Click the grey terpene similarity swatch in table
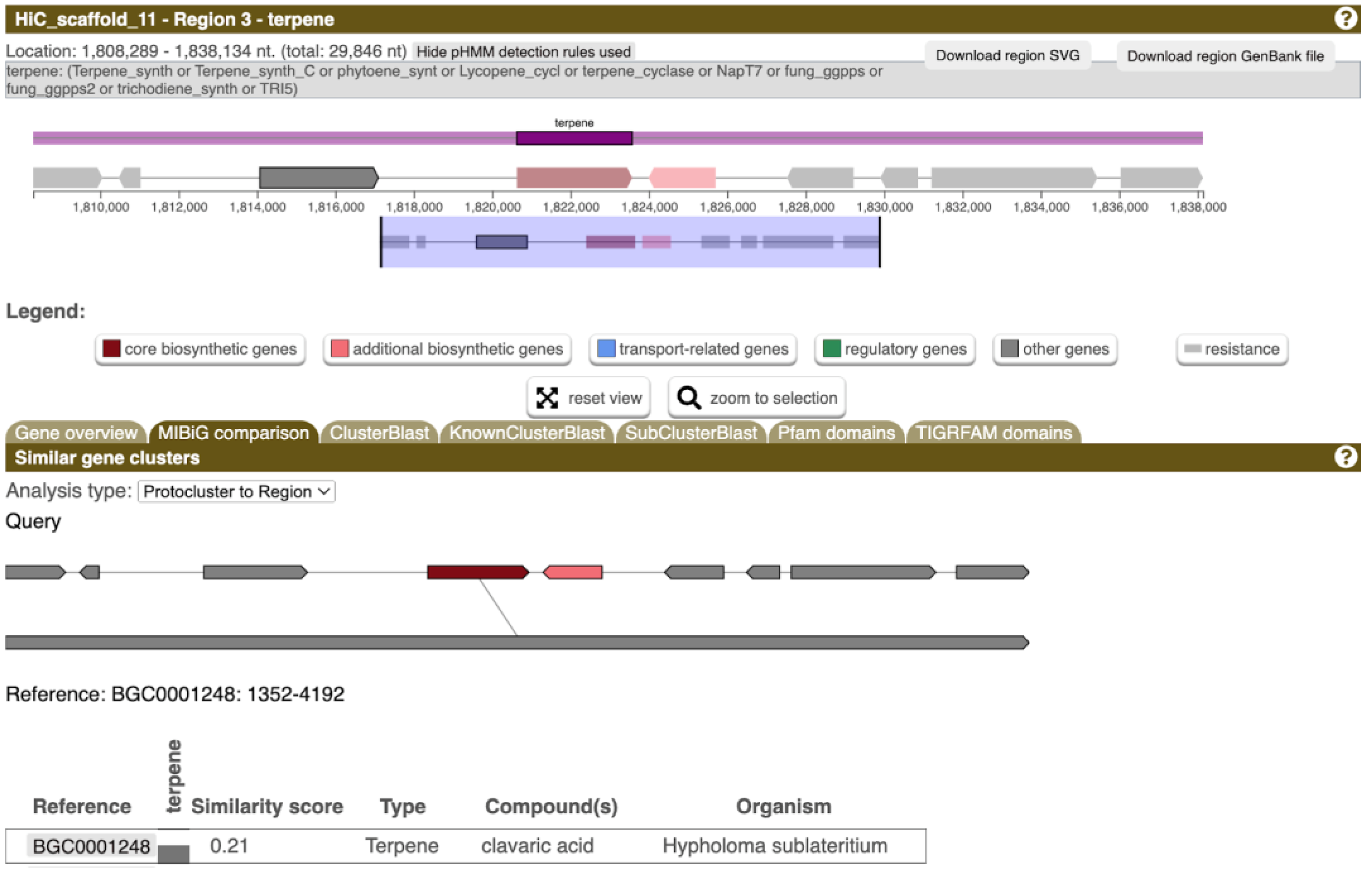Image resolution: width=1372 pixels, height=873 pixels. [x=173, y=853]
